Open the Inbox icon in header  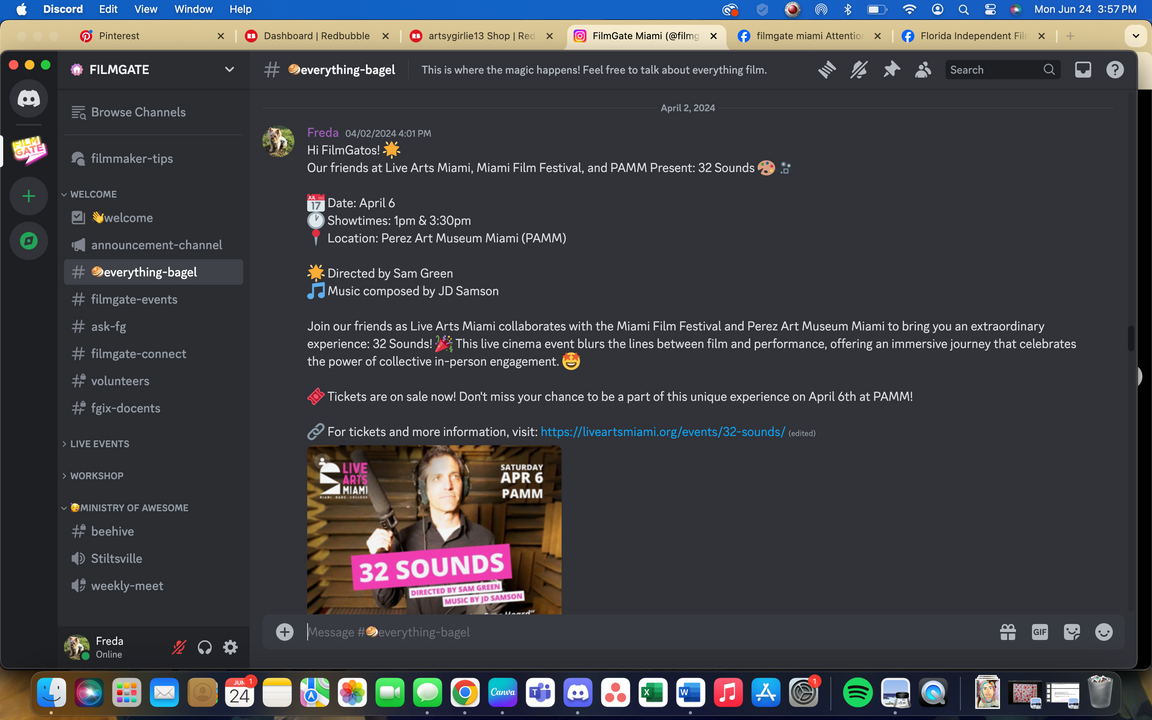1083,70
